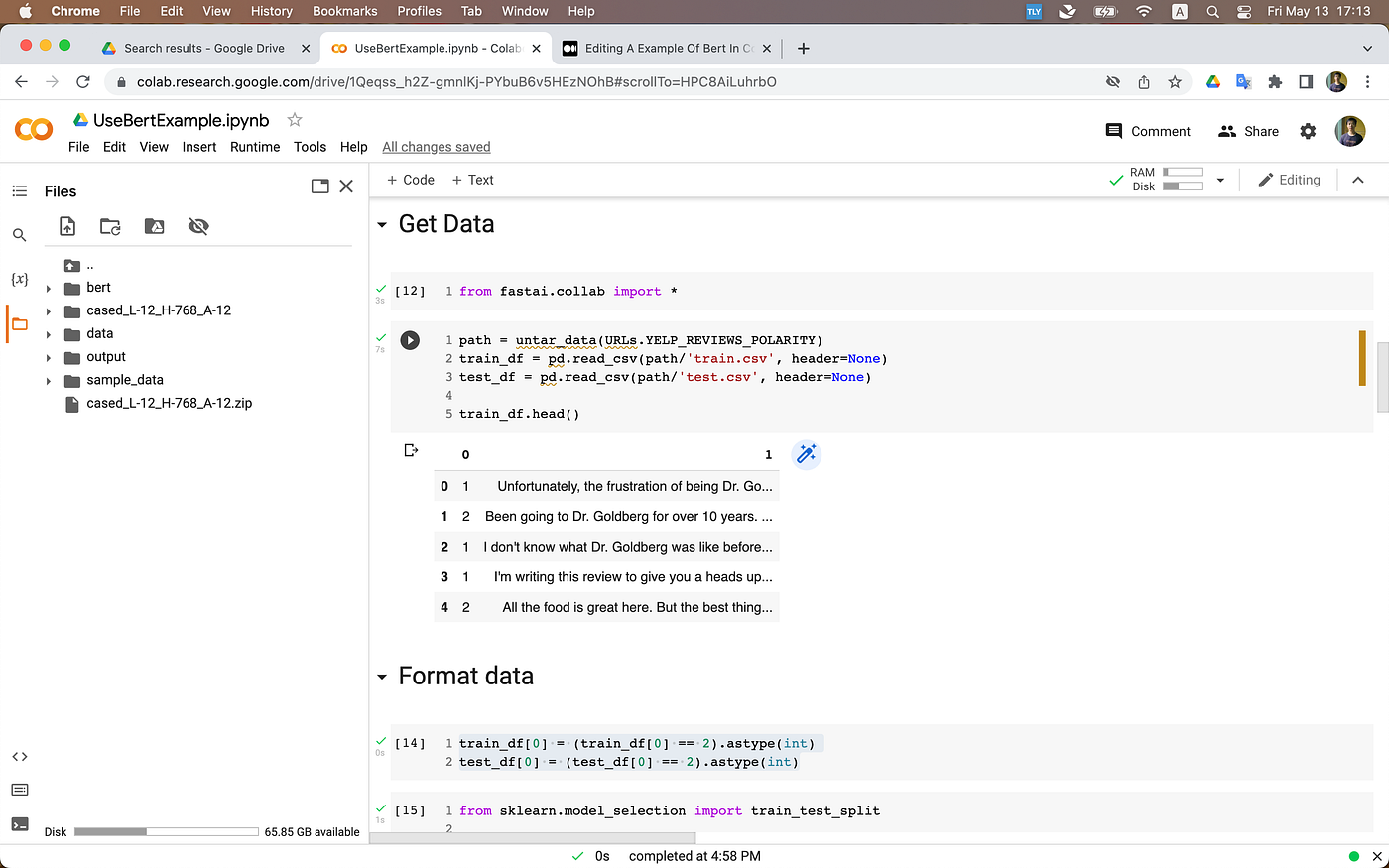The width and height of the screenshot is (1389, 868).
Task: Open the Table of contents panel
Action: click(19, 190)
